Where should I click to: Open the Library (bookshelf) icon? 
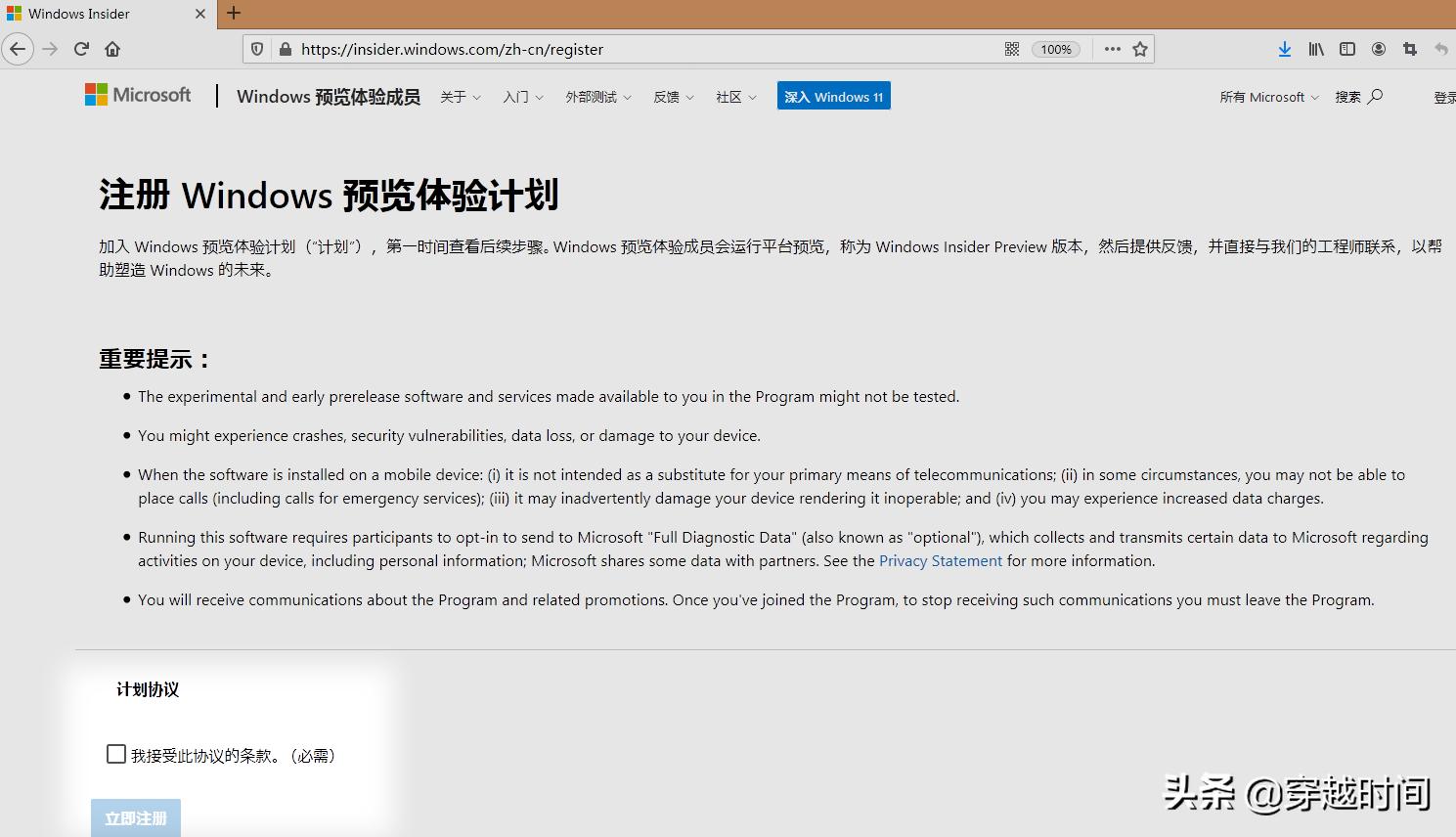[1315, 48]
